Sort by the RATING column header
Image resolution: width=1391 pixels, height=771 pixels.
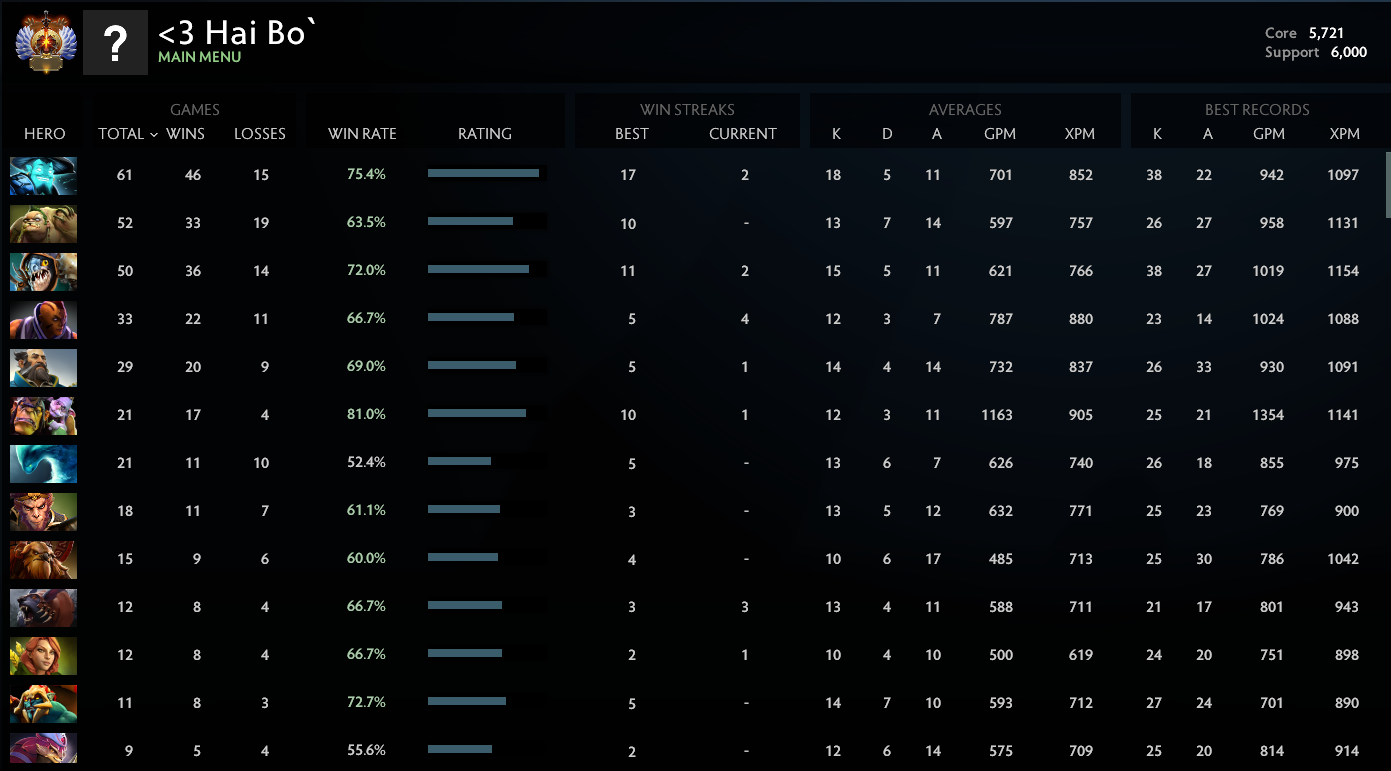click(x=485, y=134)
